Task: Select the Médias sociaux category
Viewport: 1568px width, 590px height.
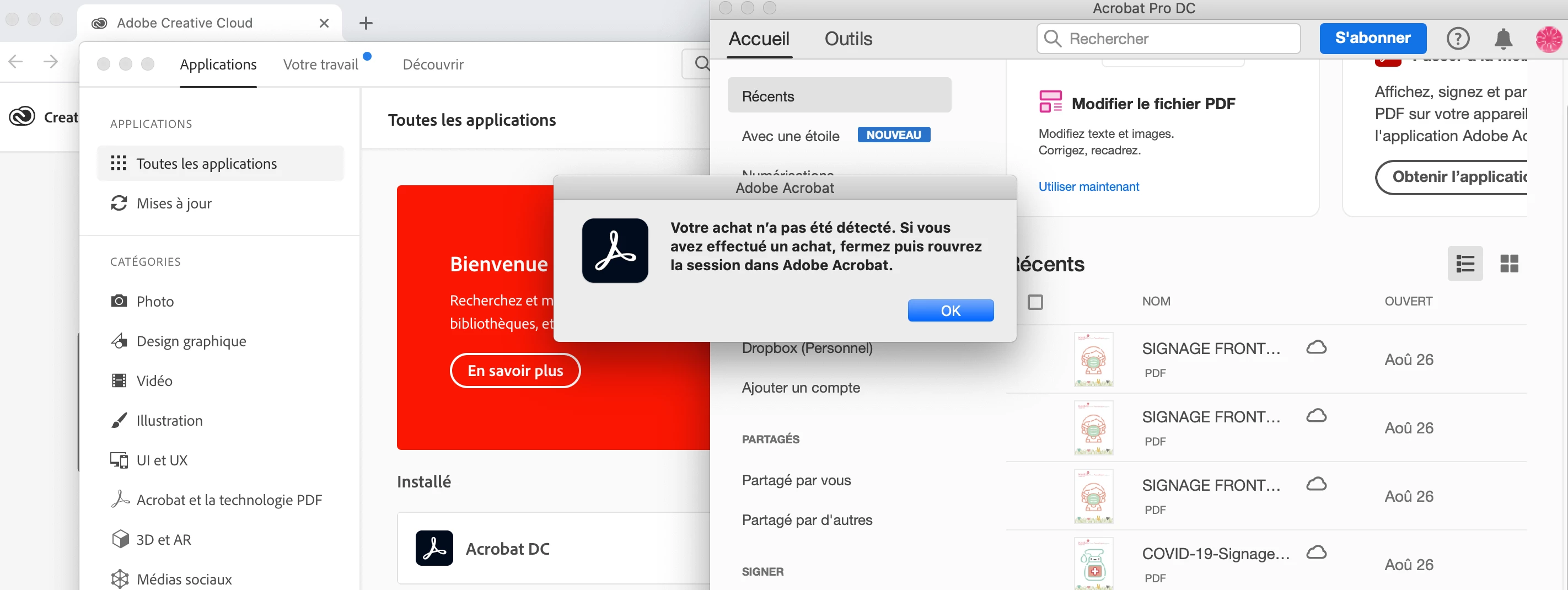Action: coord(184,579)
